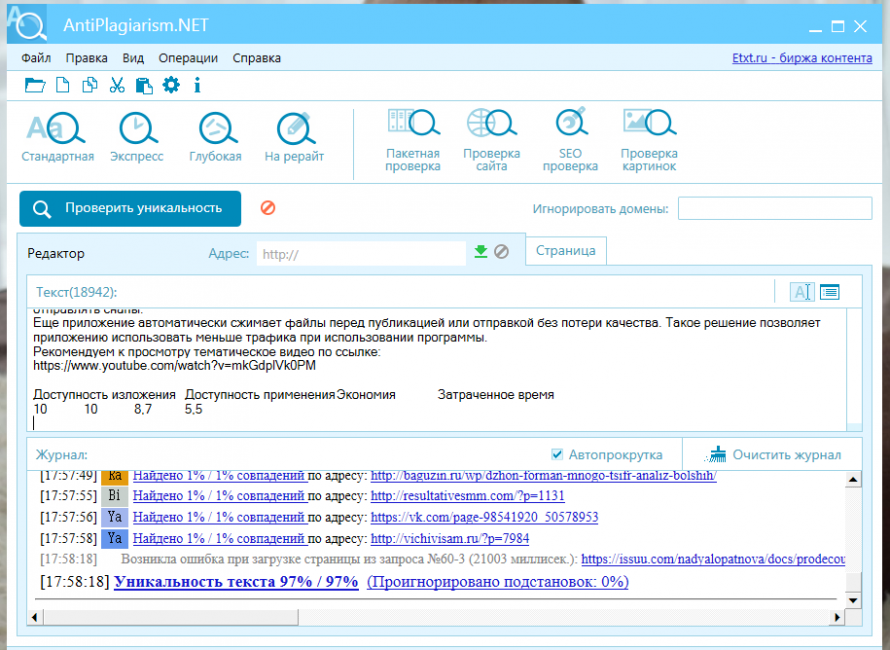890x650 pixels.
Task: Click the Проверить уникальность button
Action: (130, 208)
